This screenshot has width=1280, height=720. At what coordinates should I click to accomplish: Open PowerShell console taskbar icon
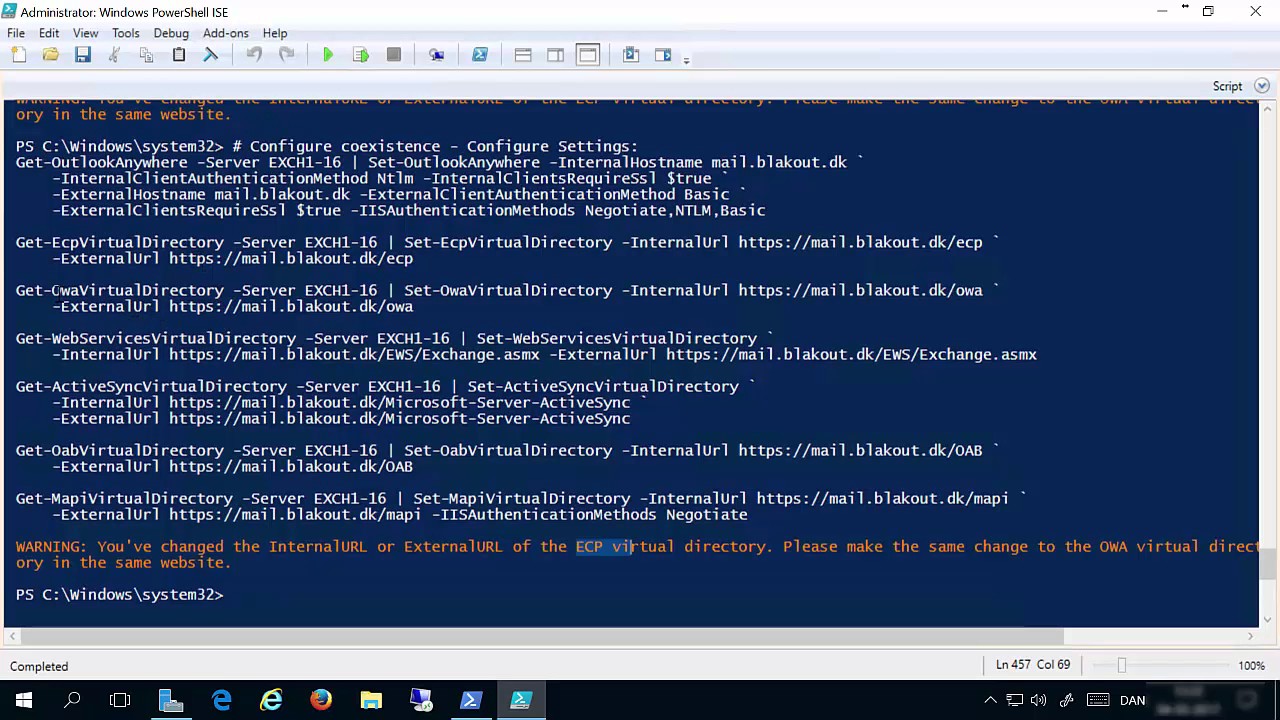pos(471,700)
